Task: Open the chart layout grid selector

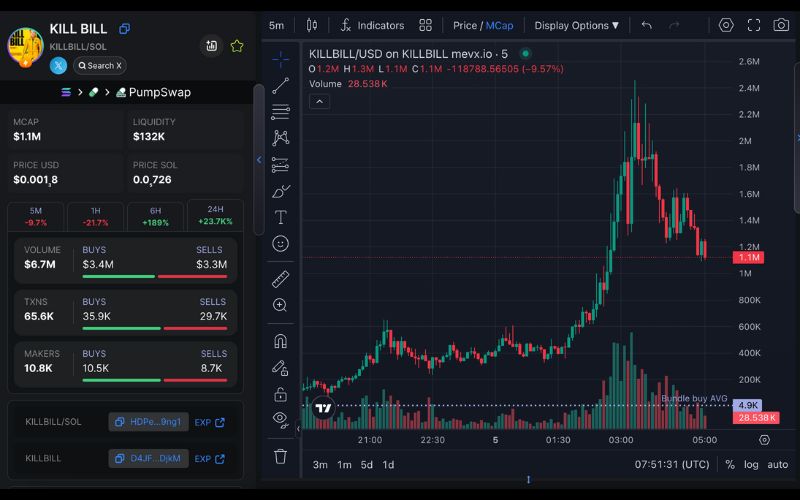Action: coord(425,25)
